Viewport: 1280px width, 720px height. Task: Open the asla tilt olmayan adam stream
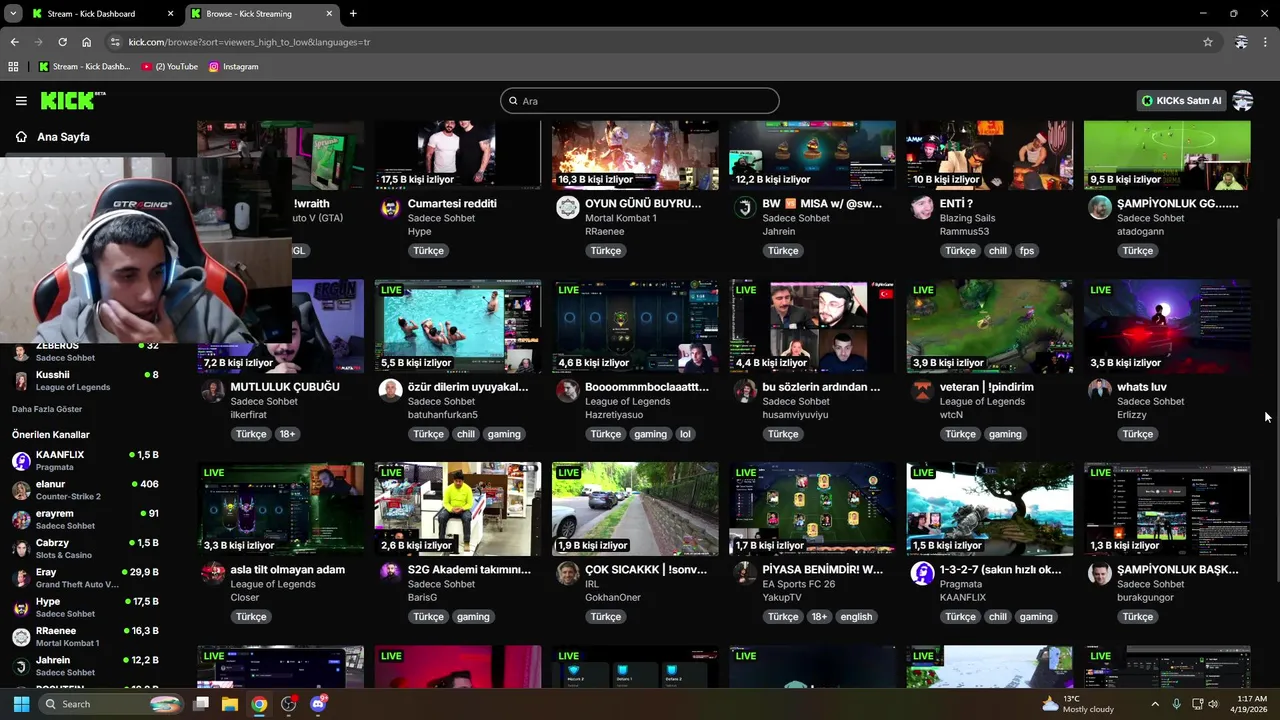[x=288, y=570]
